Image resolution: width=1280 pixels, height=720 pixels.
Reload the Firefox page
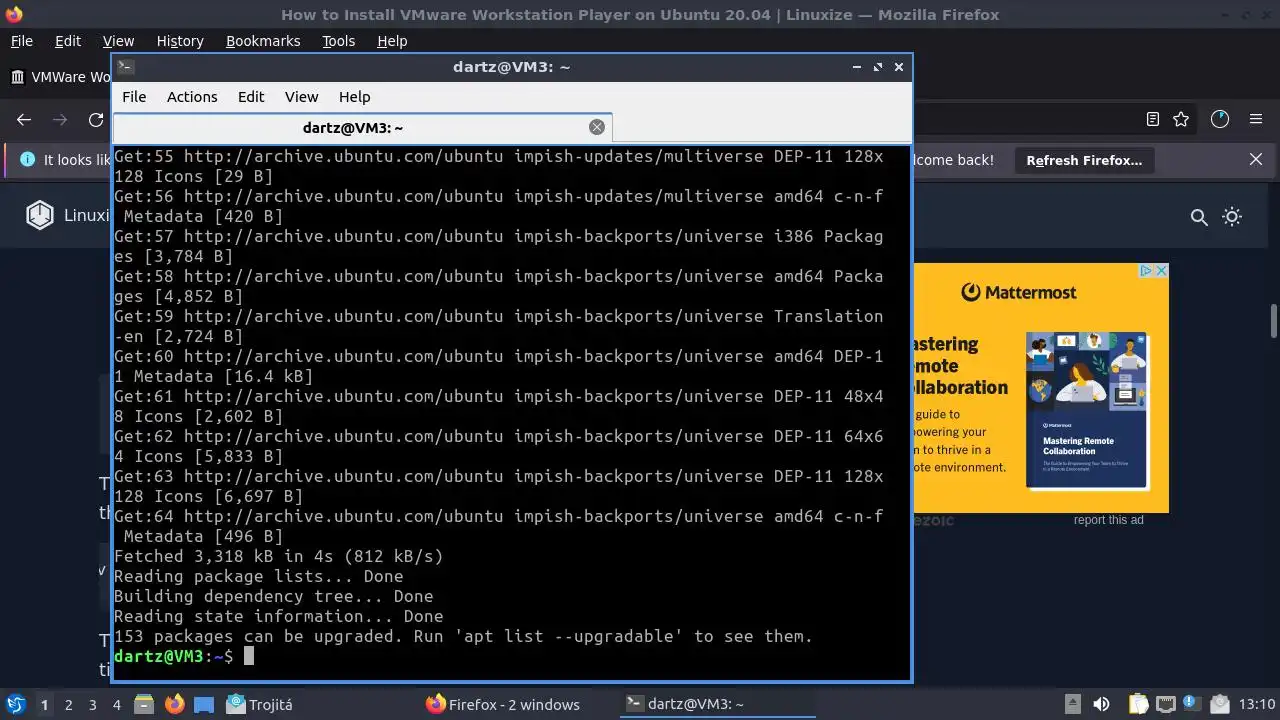[96, 120]
